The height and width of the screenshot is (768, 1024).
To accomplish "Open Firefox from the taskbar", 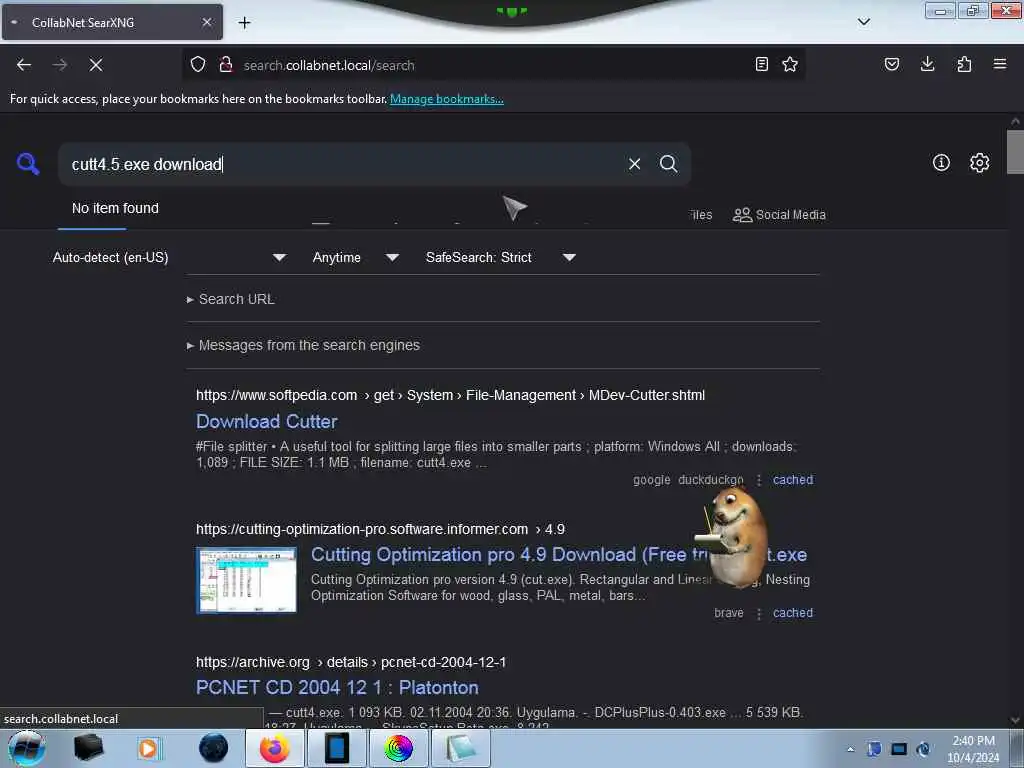I will (275, 748).
